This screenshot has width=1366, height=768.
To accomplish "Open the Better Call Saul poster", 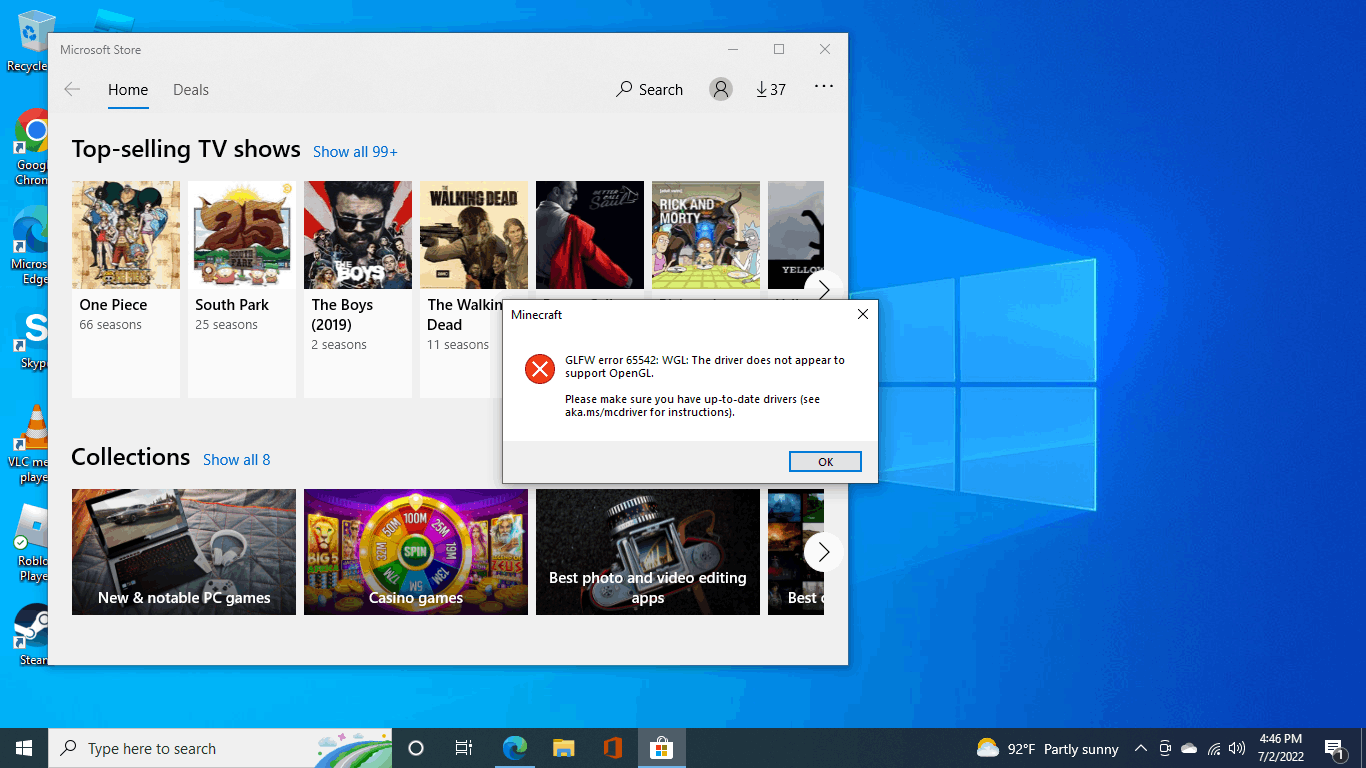I will click(x=590, y=235).
